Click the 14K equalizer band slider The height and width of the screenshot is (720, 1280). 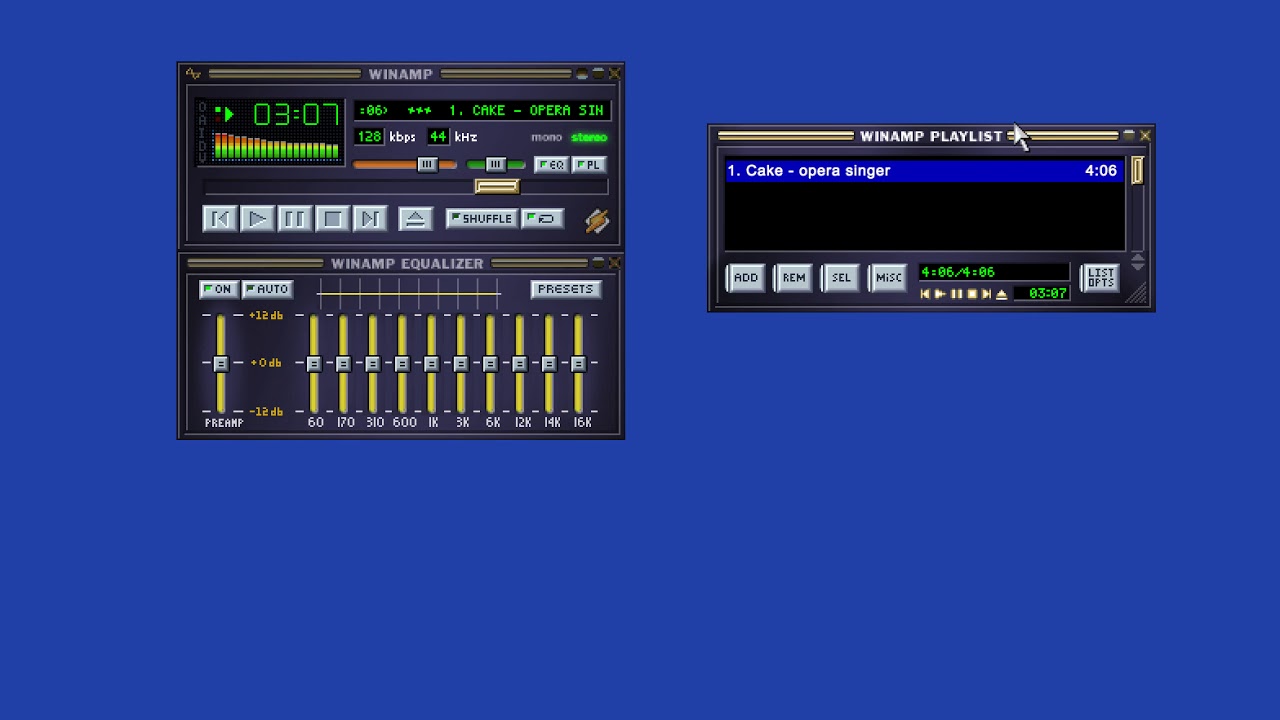point(549,364)
